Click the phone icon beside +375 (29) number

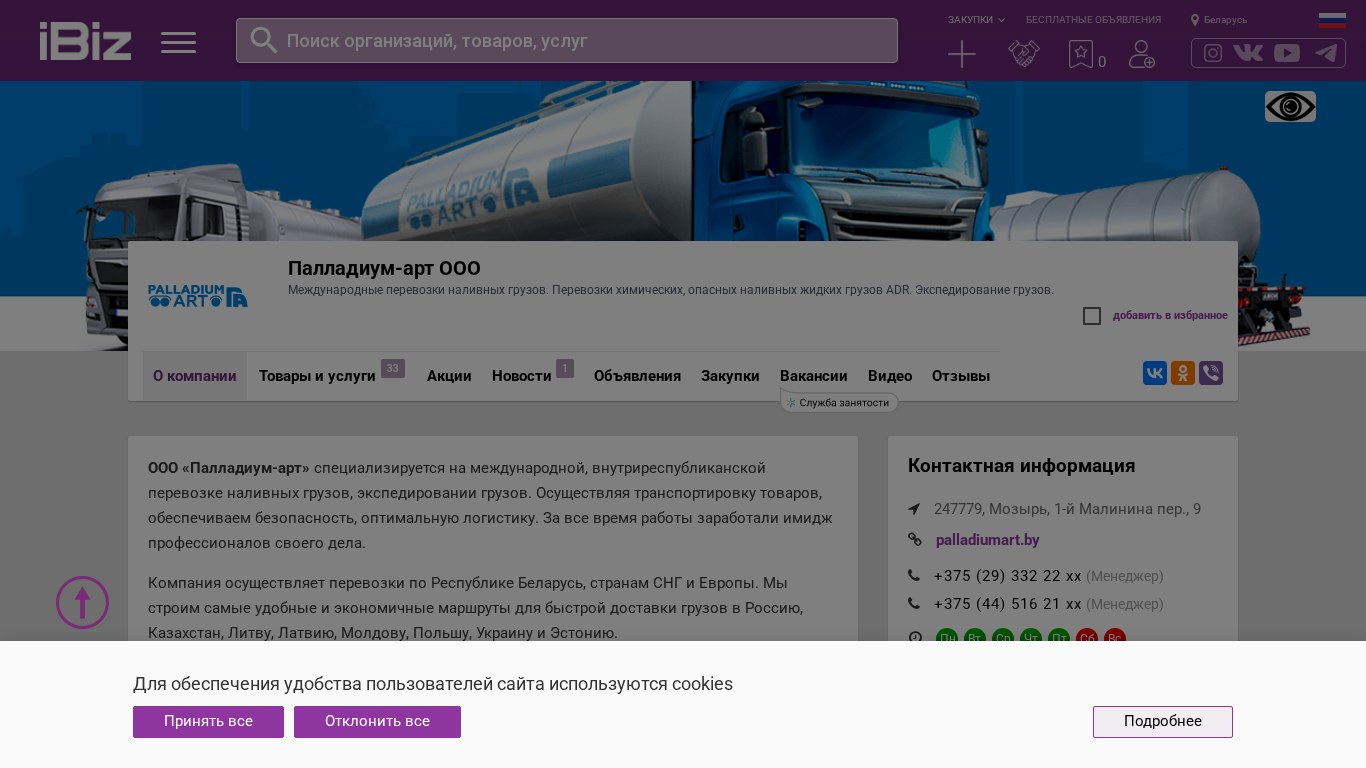pos(914,576)
